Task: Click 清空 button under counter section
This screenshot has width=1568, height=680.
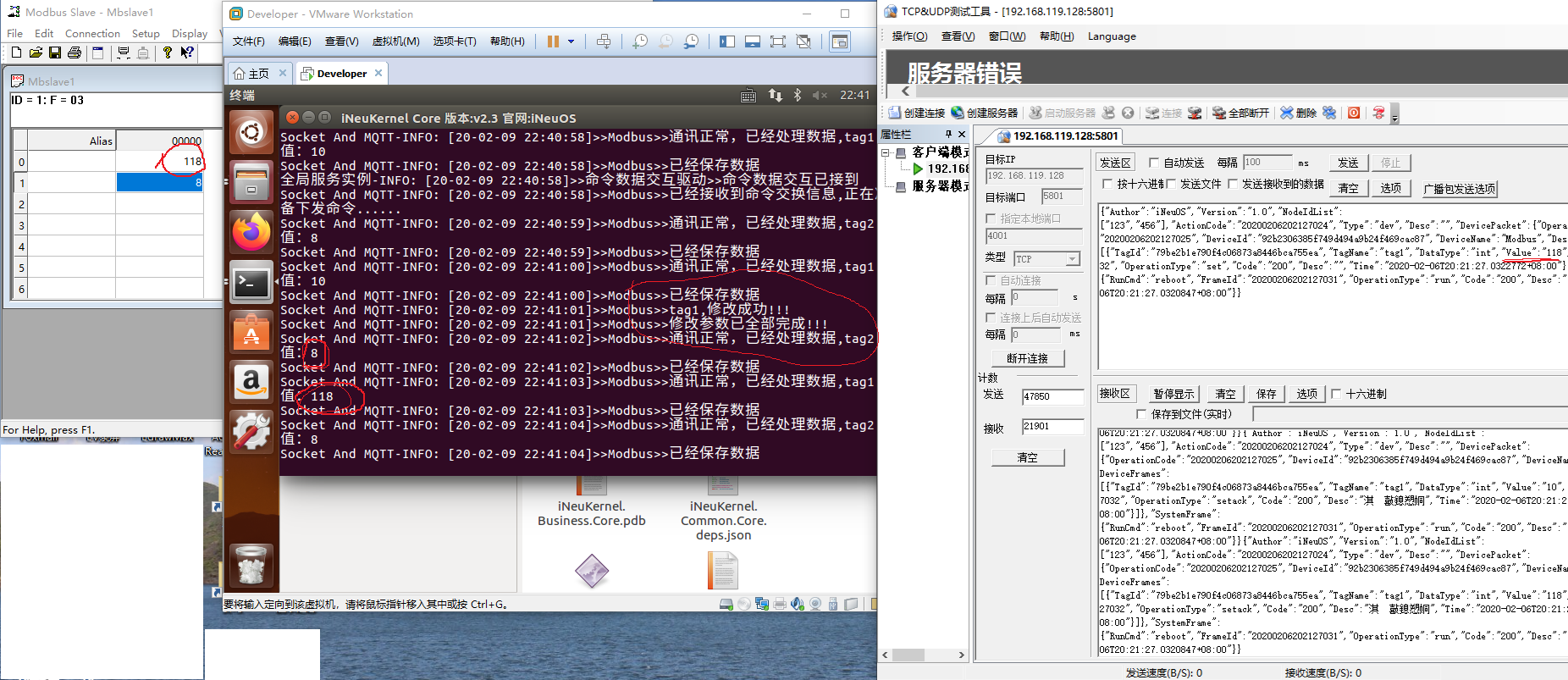Action: click(x=1027, y=457)
